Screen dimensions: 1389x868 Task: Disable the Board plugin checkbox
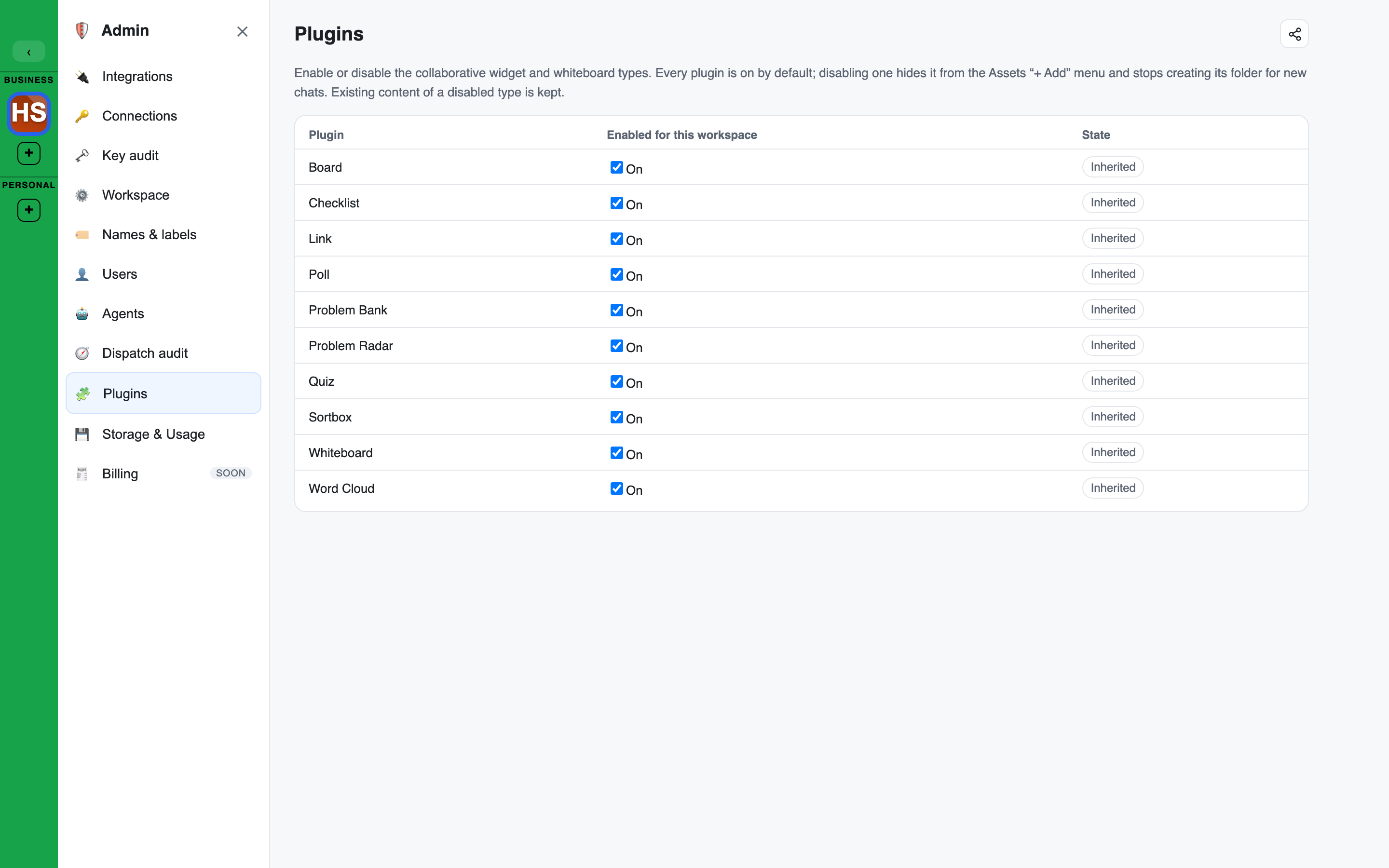(x=616, y=167)
